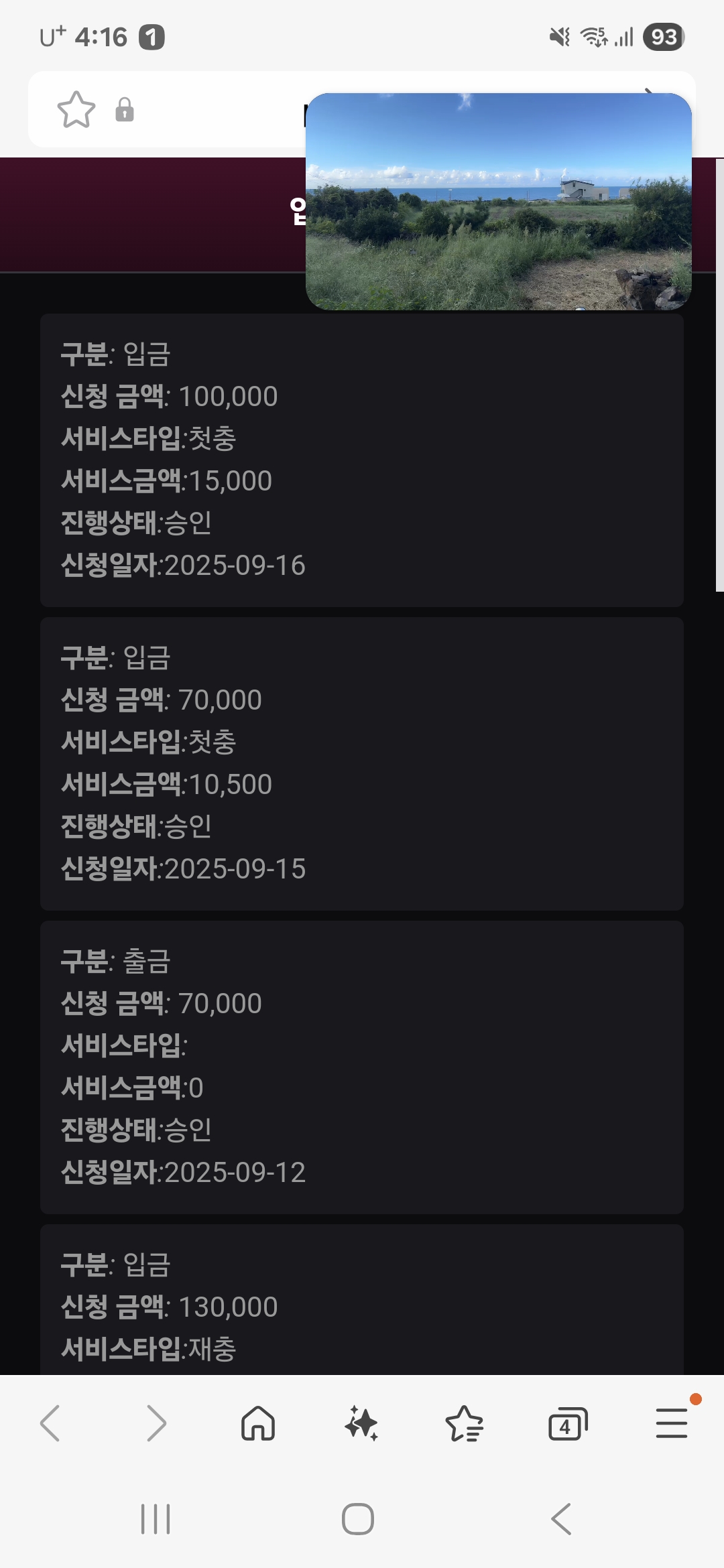Tap the bookmark star in address bar
724x1568 pixels.
click(x=76, y=109)
